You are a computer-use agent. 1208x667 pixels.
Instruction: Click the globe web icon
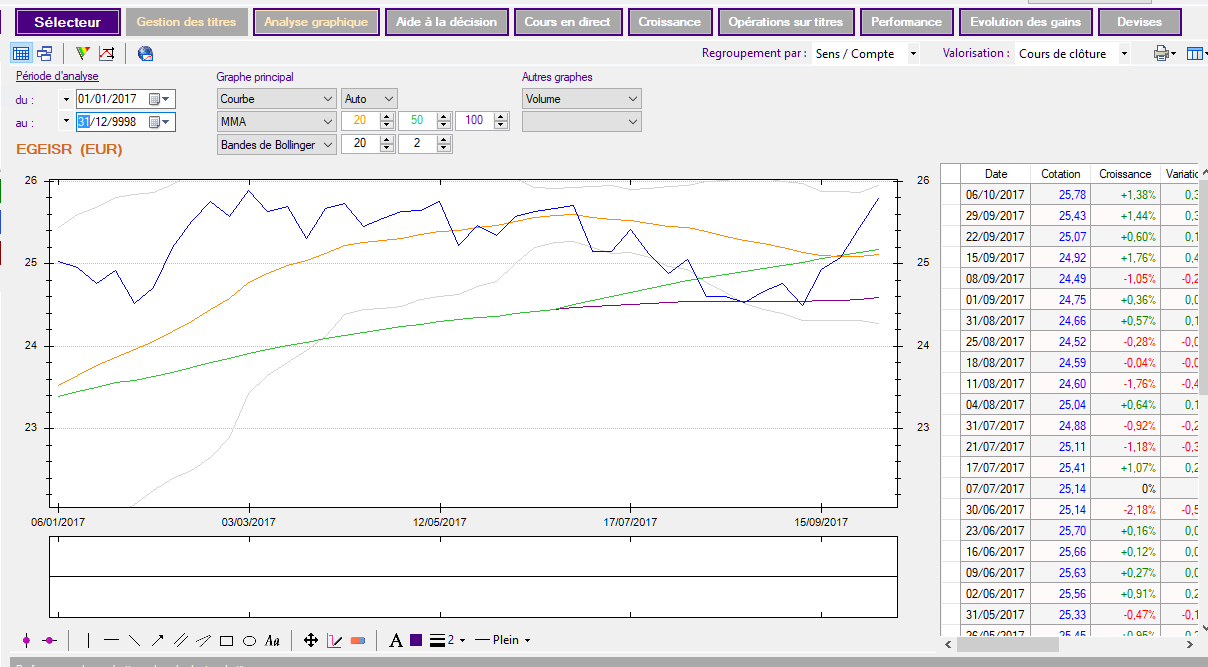pos(146,54)
